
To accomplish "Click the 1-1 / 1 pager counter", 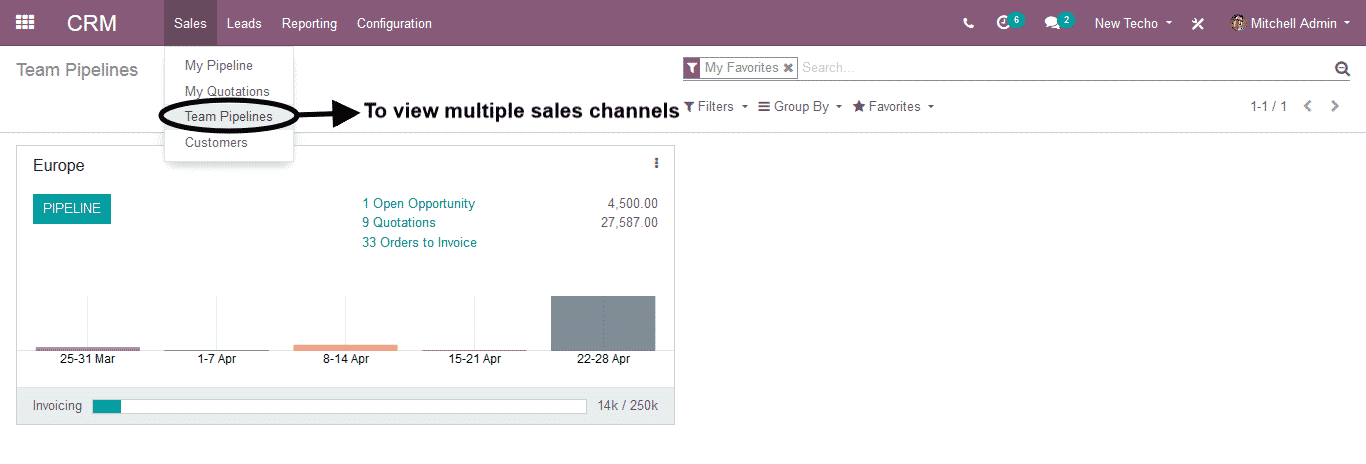I will 1268,106.
